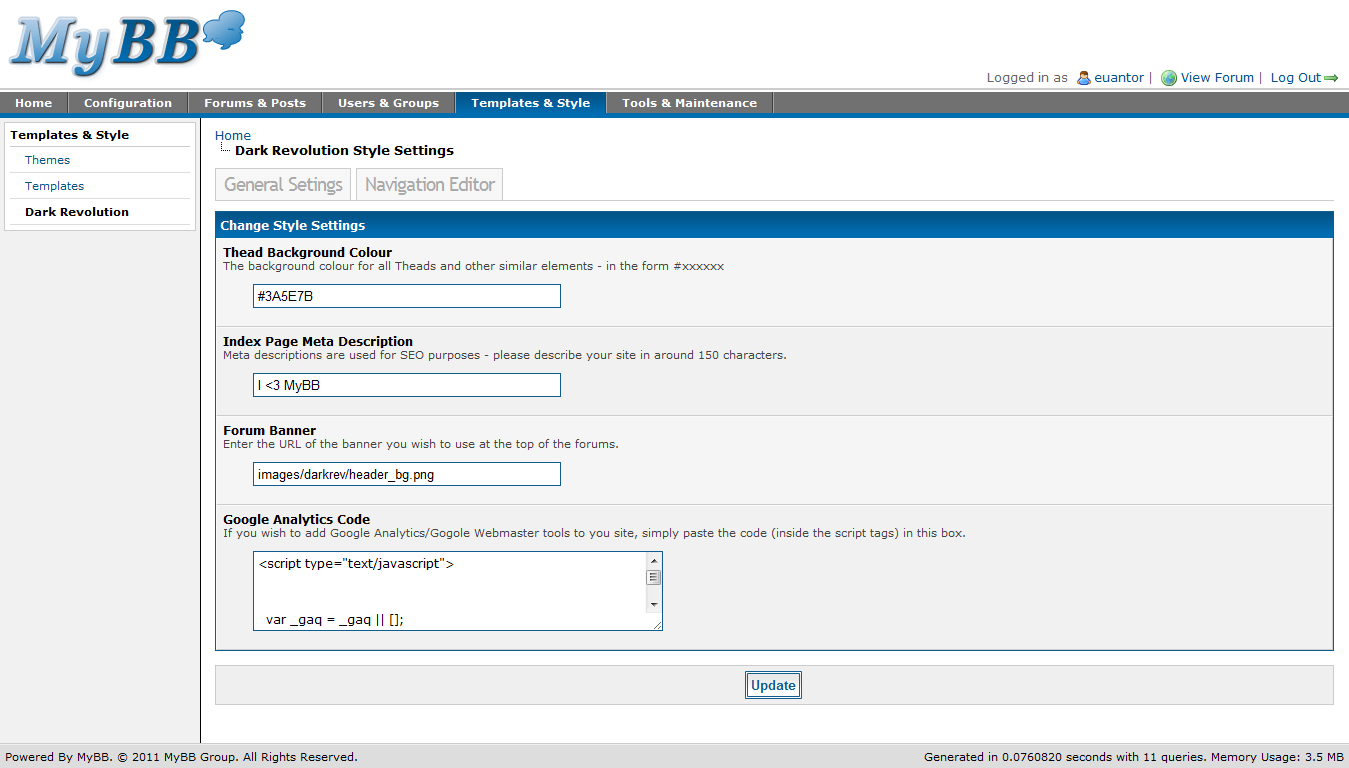Focus the Index Page Meta Description field
1349x768 pixels.
point(407,385)
